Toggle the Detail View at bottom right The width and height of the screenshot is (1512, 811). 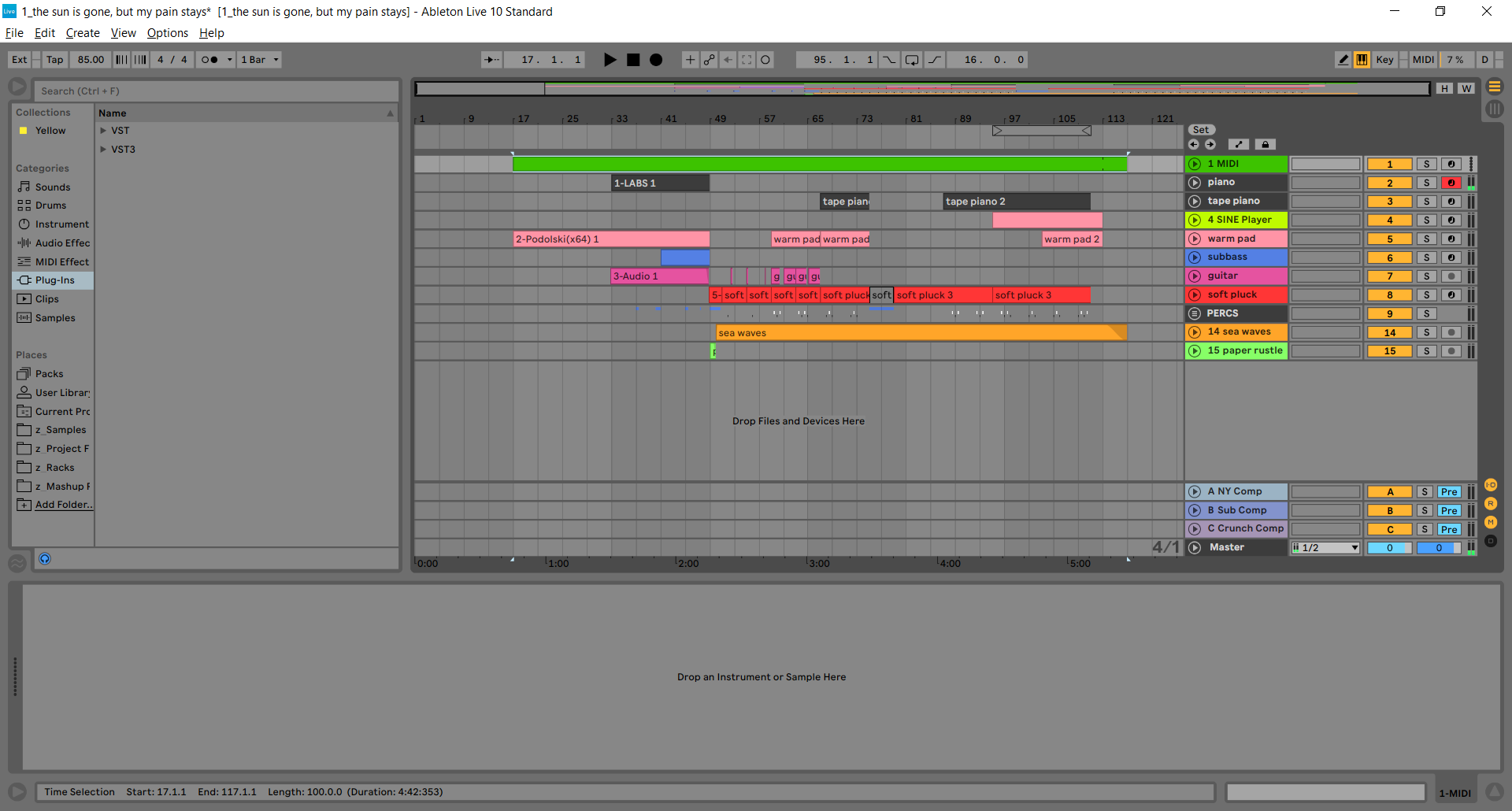coord(1494,792)
